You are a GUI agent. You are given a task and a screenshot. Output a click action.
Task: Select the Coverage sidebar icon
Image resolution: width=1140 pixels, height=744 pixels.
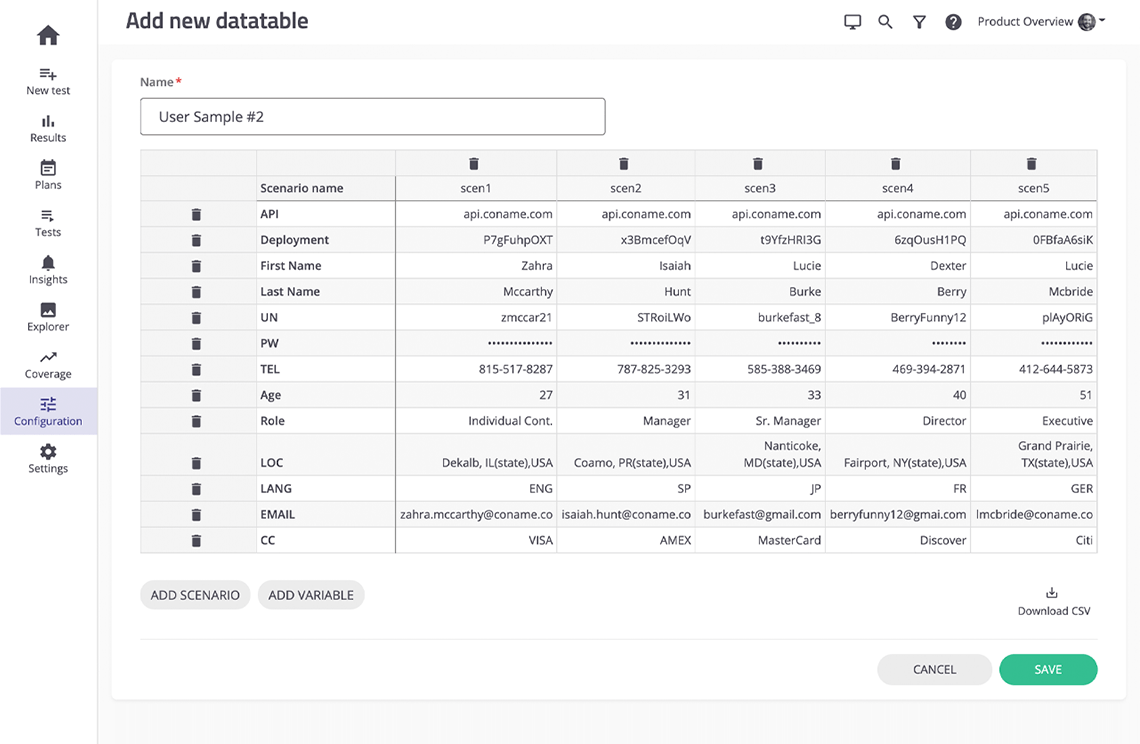point(47,357)
